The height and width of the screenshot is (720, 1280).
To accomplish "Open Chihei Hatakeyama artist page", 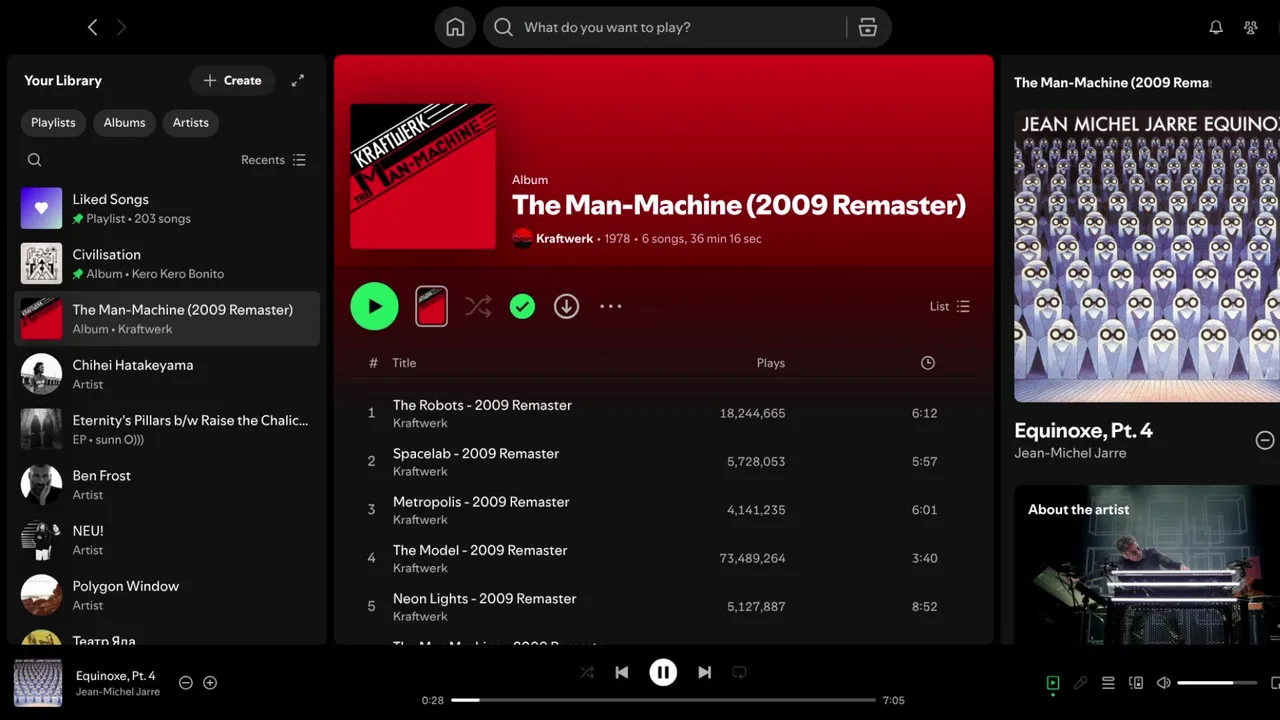I will pyautogui.click(x=167, y=374).
